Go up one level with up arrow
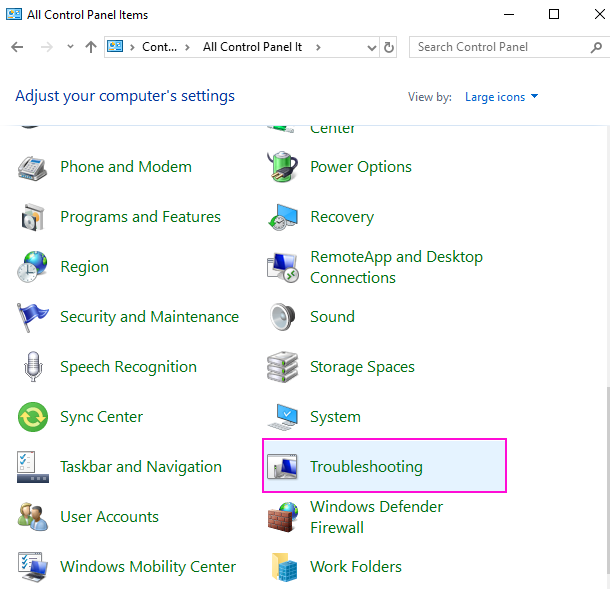This screenshot has width=610, height=589. point(91,47)
